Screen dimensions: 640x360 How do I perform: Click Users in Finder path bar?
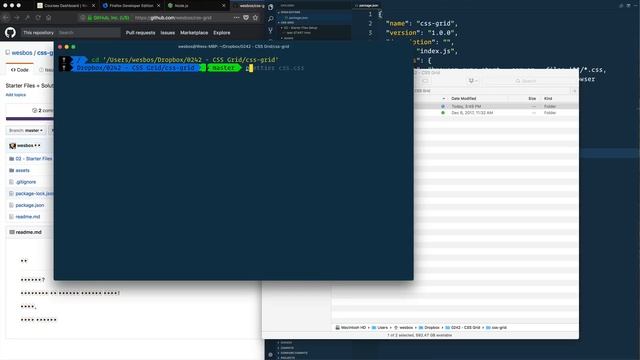click(380, 328)
